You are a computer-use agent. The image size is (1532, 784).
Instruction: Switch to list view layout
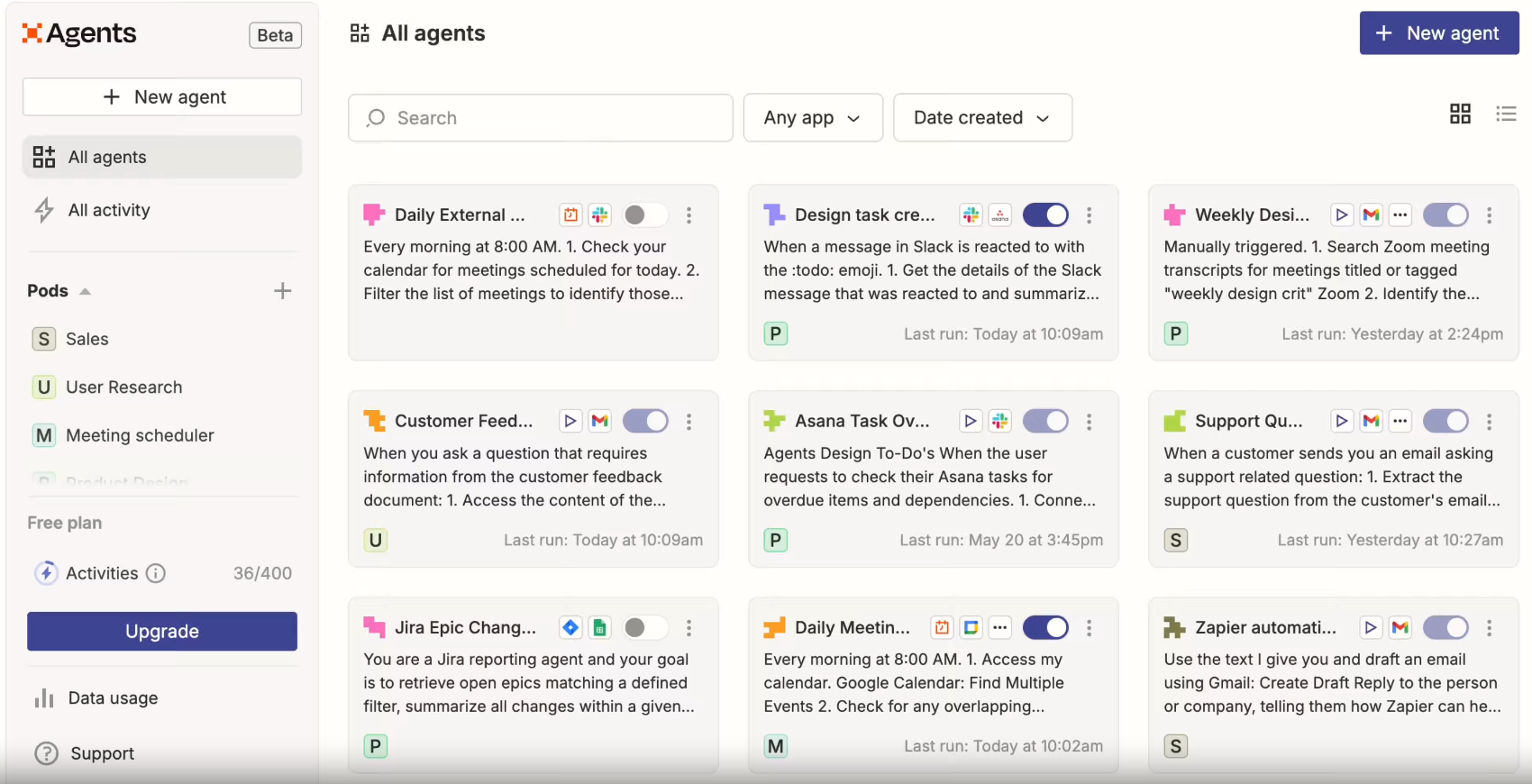[1506, 114]
